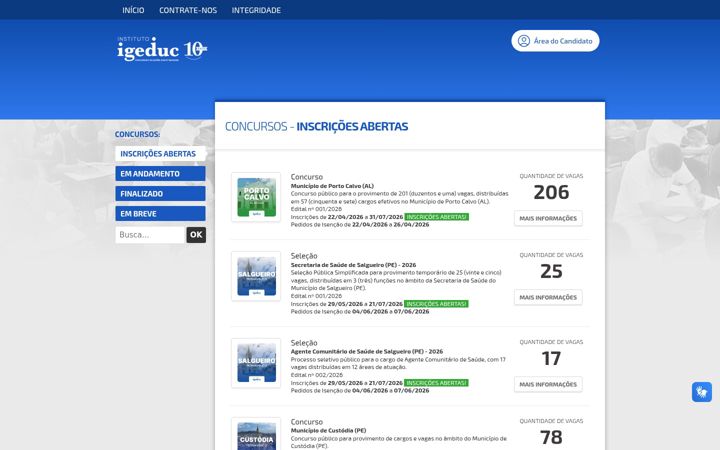Screen dimensions: 720x450
Task: Go to Contrate-nos page
Action: pyautogui.click(x=188, y=10)
